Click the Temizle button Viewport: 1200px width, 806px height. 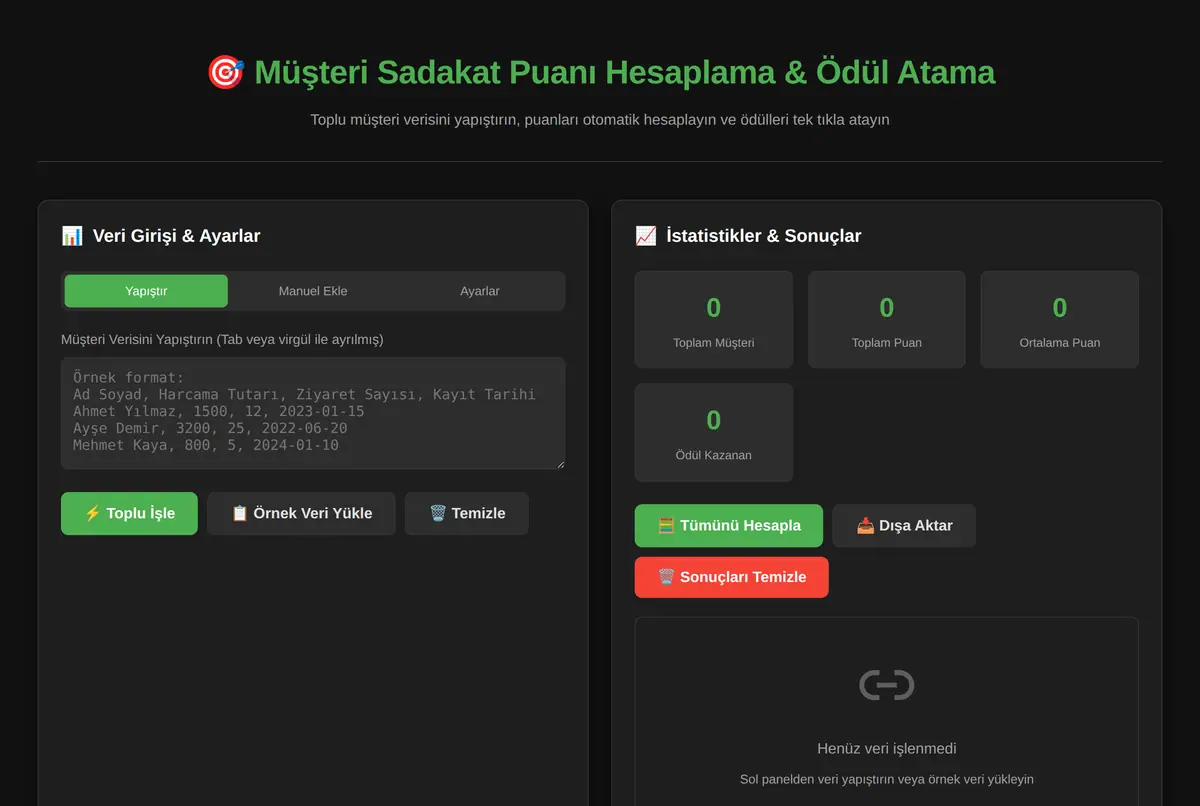467,513
